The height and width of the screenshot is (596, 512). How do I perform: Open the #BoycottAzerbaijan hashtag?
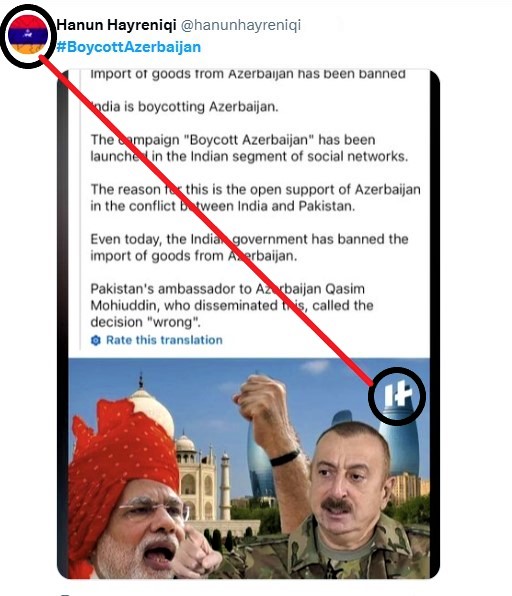coord(128,47)
